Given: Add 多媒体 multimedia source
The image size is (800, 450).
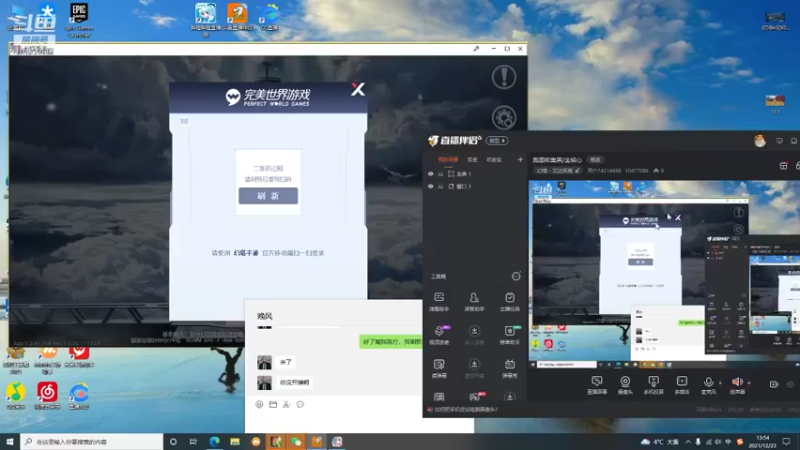Looking at the screenshot, I should 682,385.
